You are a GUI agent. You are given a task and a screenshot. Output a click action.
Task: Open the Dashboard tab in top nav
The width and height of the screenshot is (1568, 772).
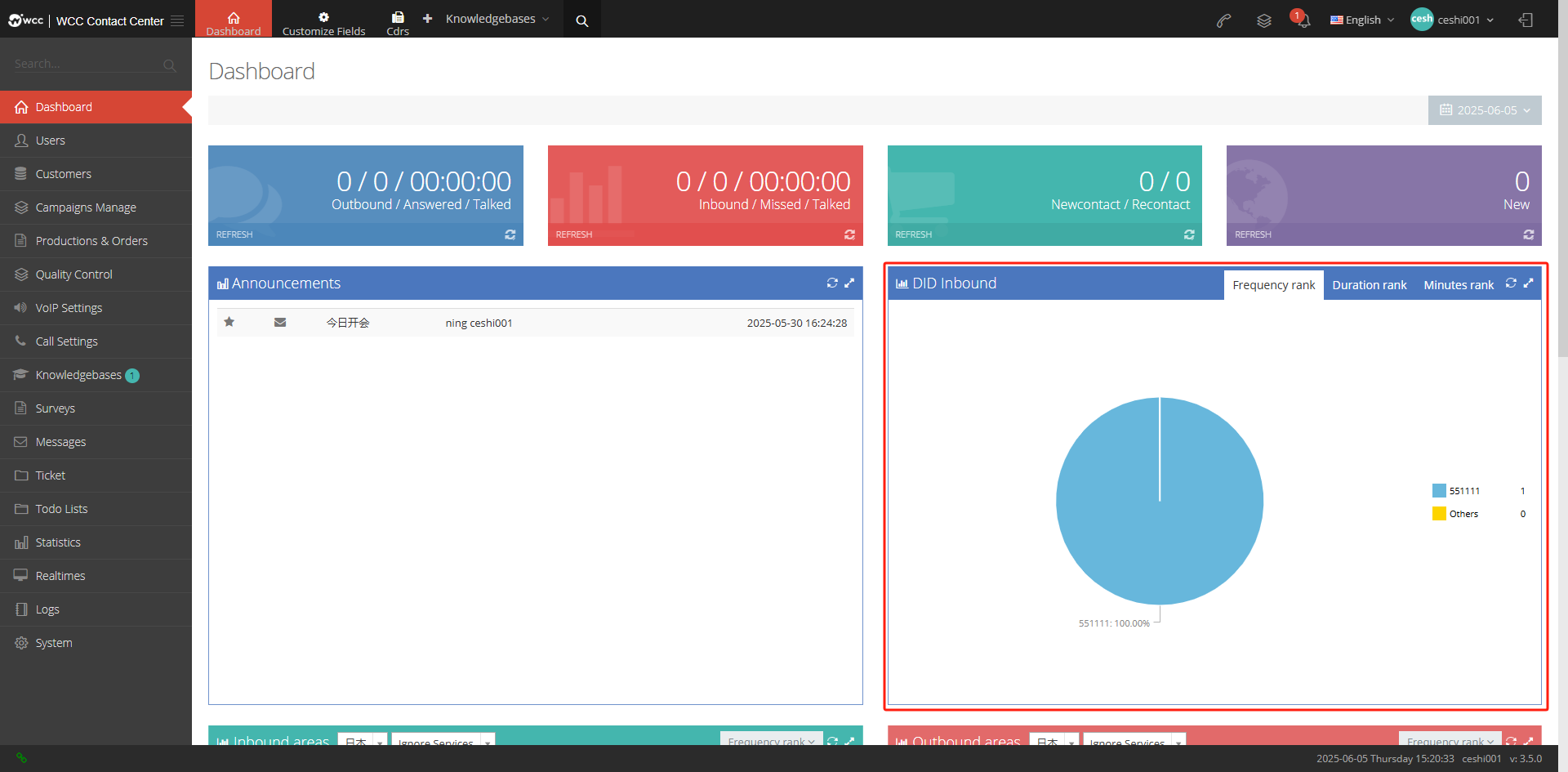click(x=234, y=19)
